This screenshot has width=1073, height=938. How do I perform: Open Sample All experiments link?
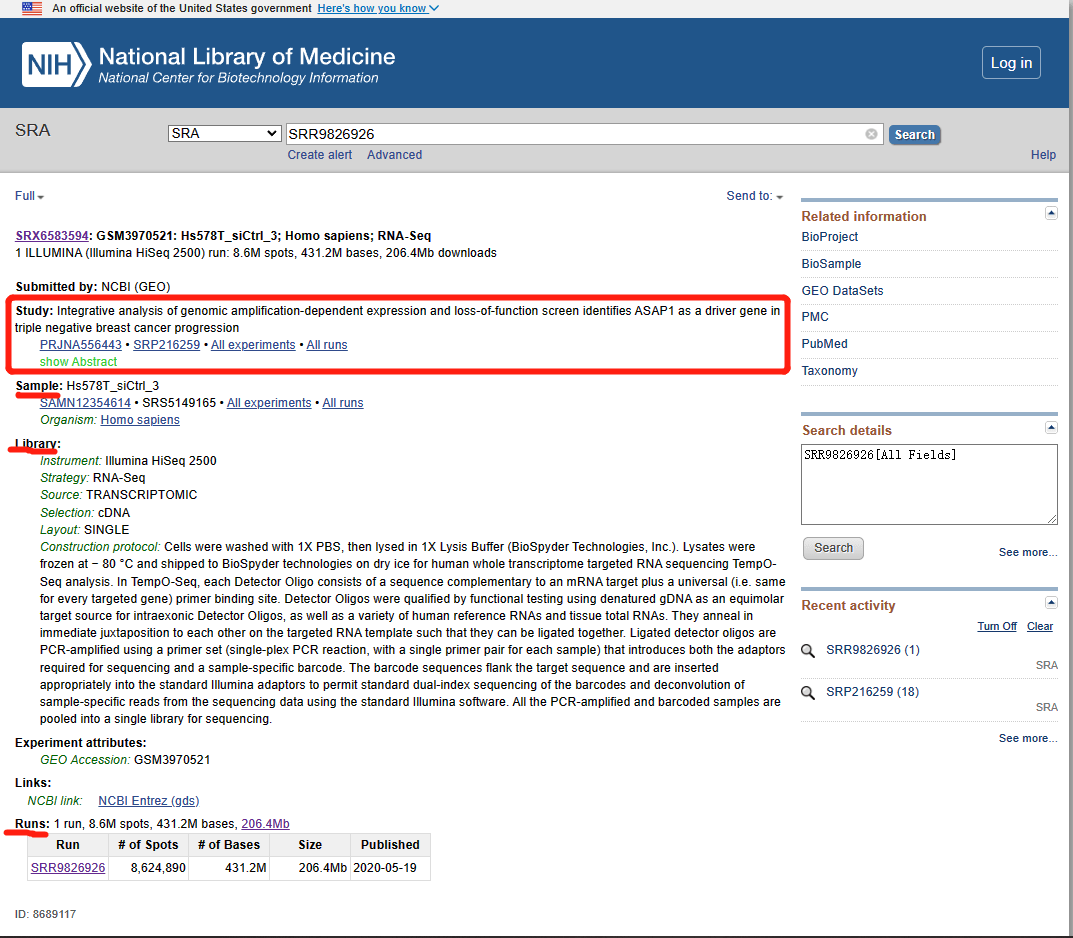tap(269, 403)
